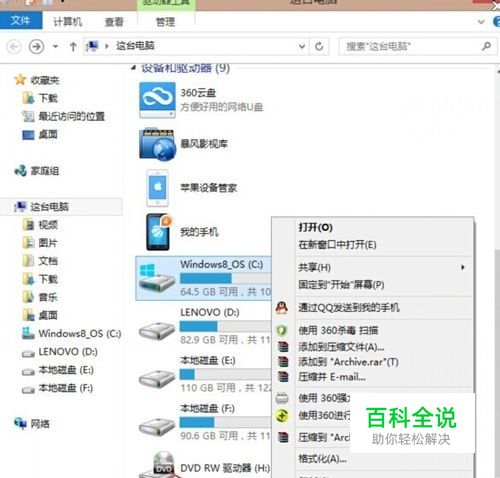
Task: Click the Back navigation arrow
Action: 14,46
